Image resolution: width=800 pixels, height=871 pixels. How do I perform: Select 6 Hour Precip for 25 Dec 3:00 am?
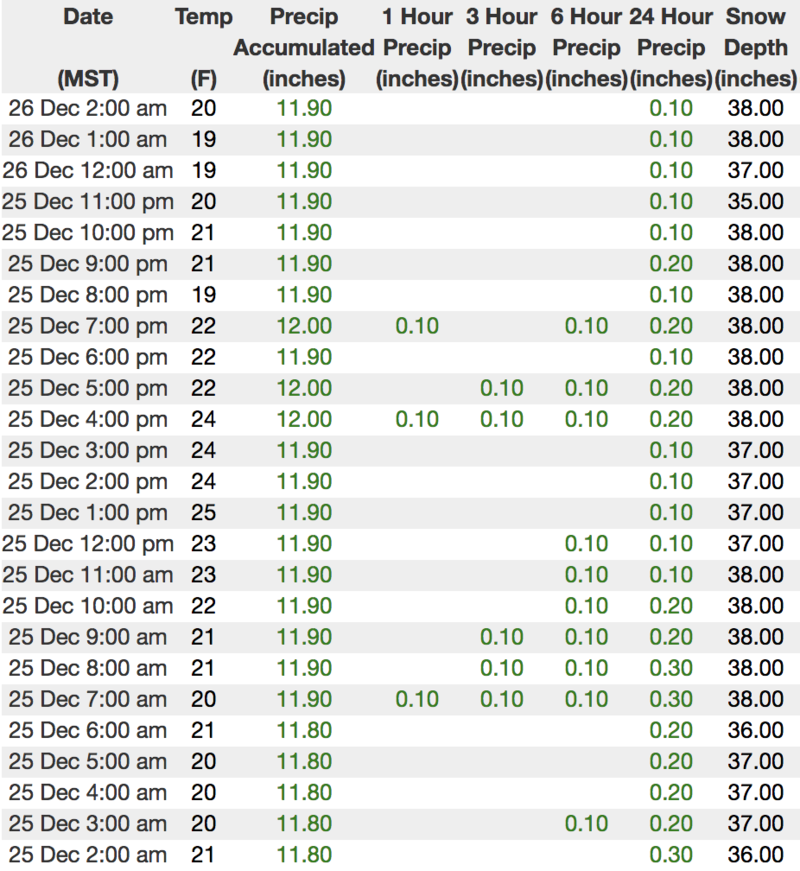pos(587,824)
